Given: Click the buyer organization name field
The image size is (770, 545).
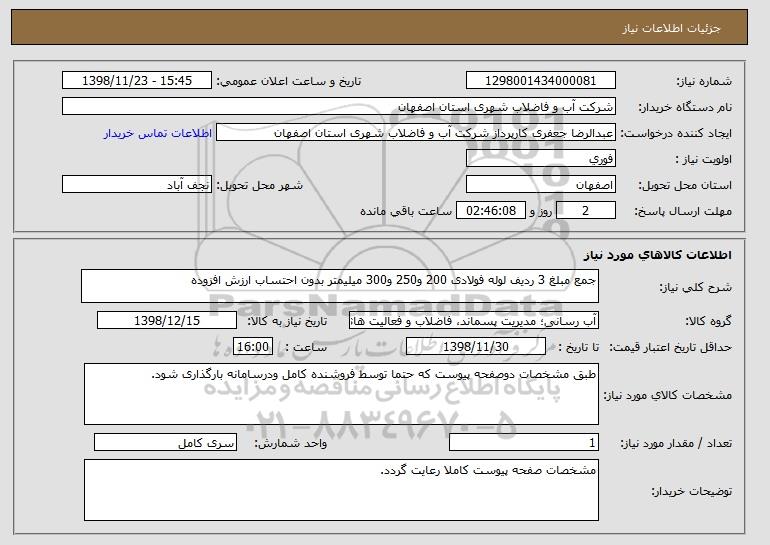Looking at the screenshot, I should pos(339,107).
